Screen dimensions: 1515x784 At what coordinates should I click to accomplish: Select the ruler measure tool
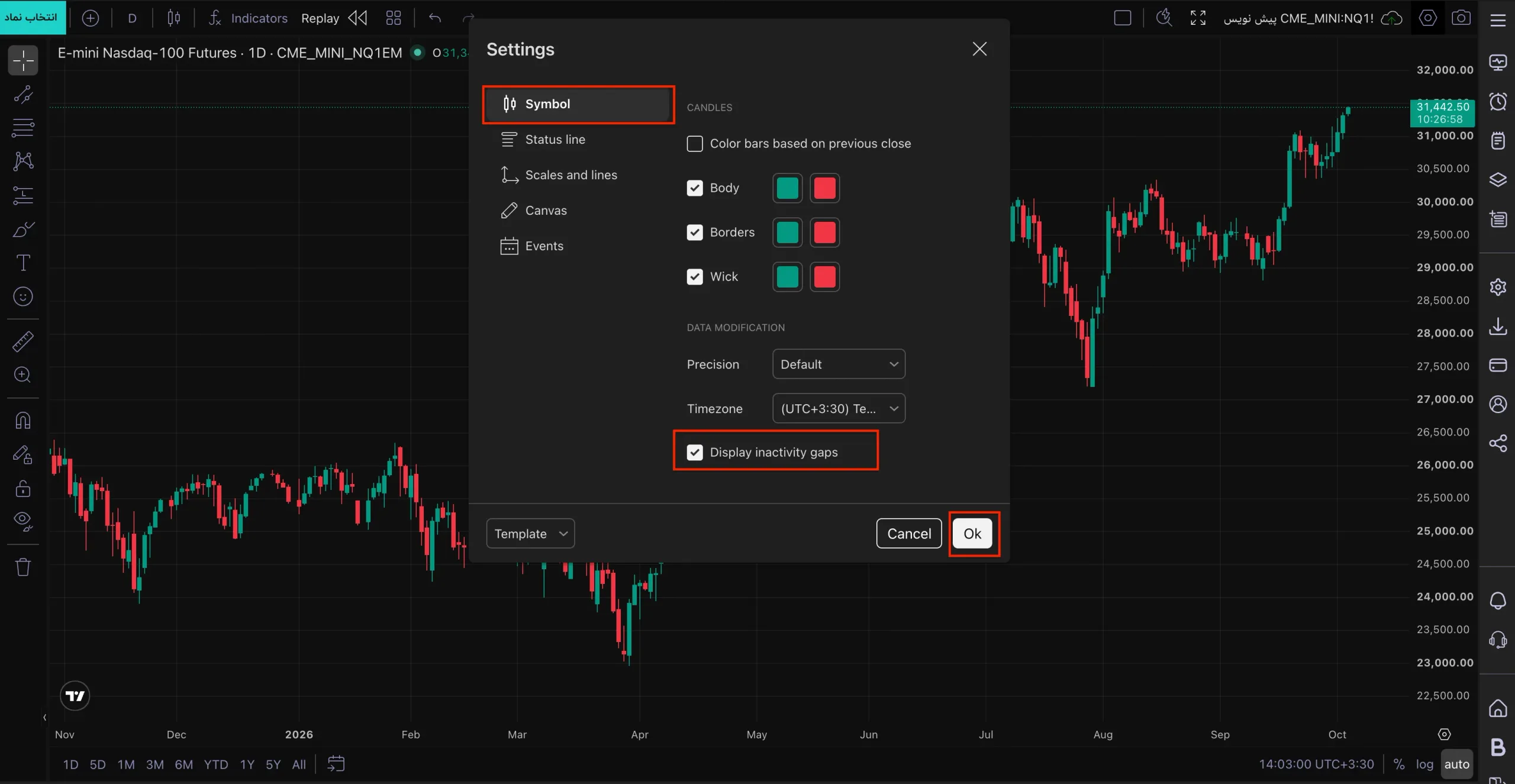(x=23, y=341)
